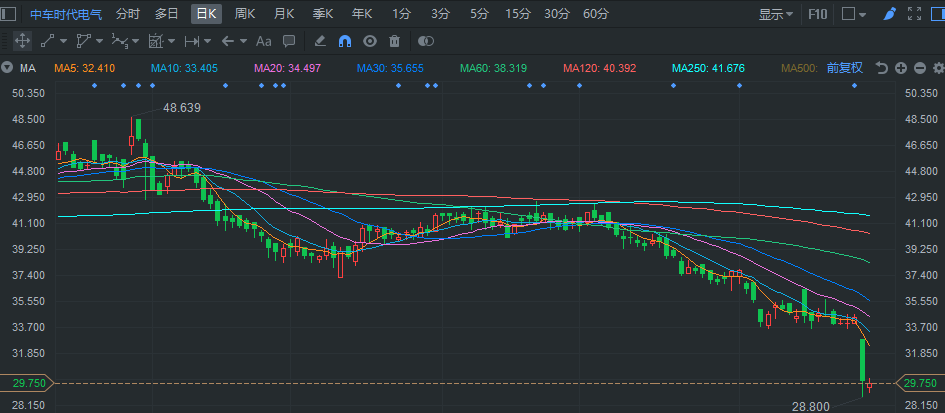Select the move crosshair cursor tool
Viewport: 945px width, 413px height.
(x=22, y=41)
